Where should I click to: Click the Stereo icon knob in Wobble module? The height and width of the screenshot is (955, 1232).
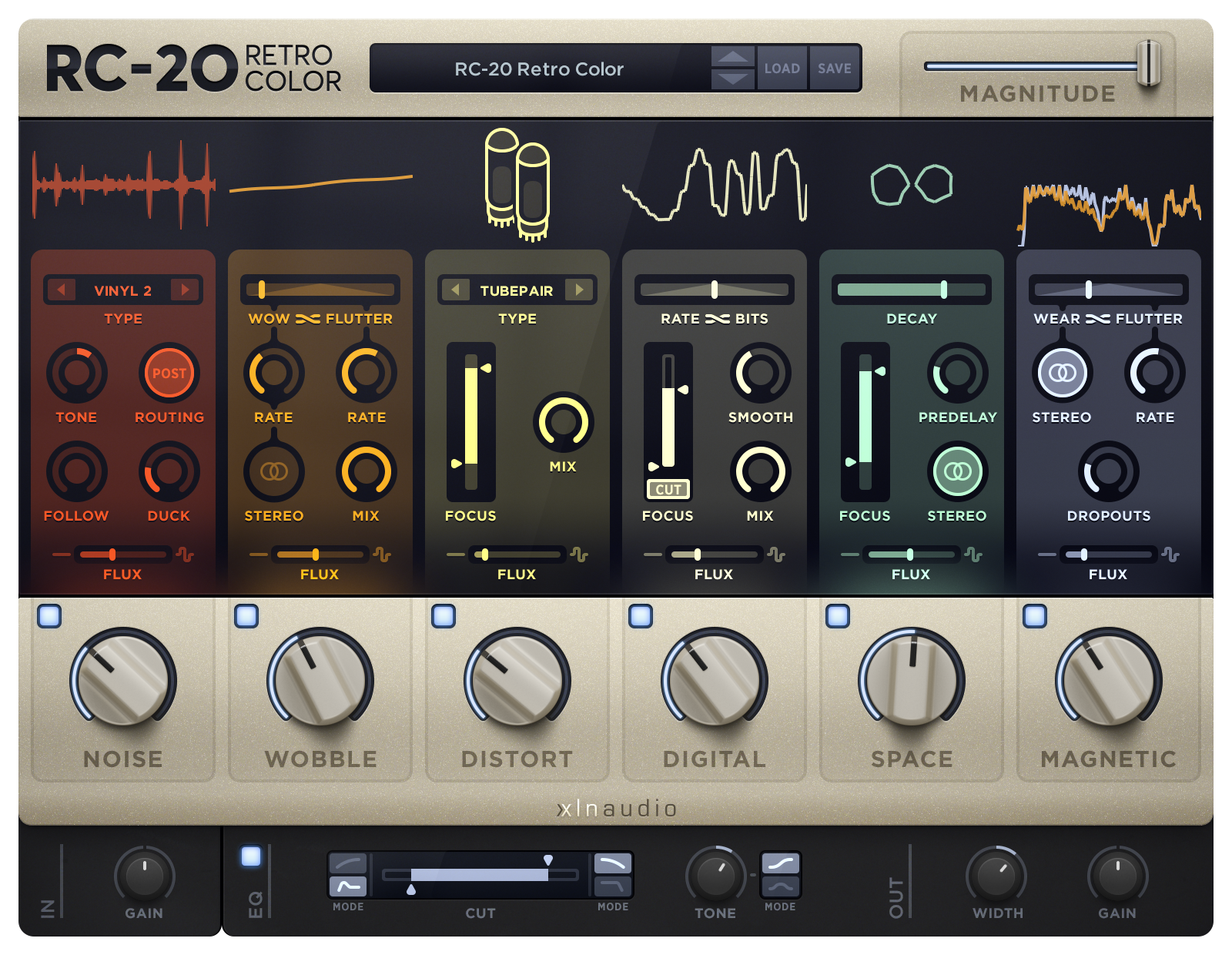point(273,471)
